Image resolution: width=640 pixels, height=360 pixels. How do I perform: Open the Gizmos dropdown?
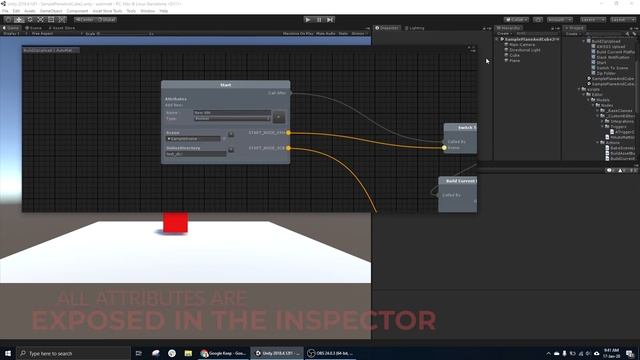(x=359, y=33)
